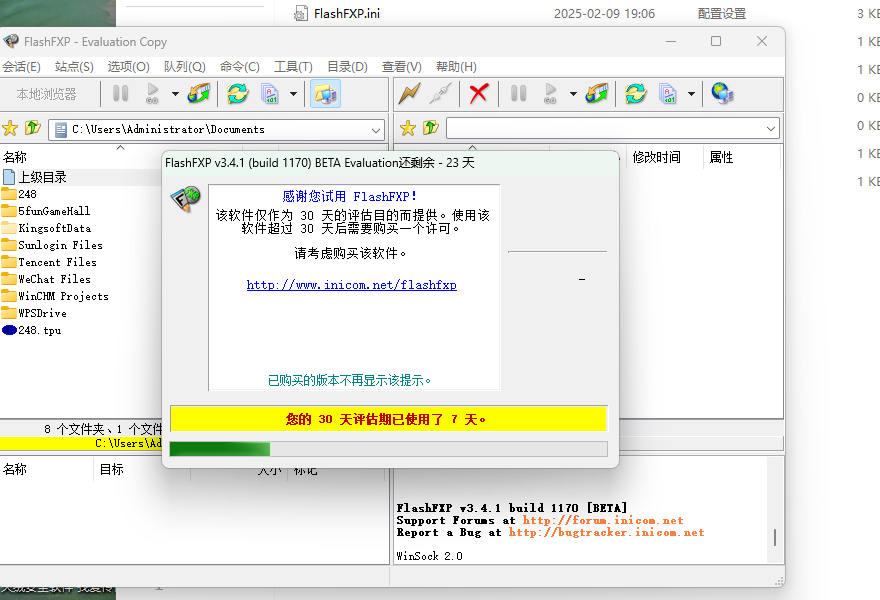Click local pane transfer mode icon
This screenshot has height=600, width=880.
270,93
